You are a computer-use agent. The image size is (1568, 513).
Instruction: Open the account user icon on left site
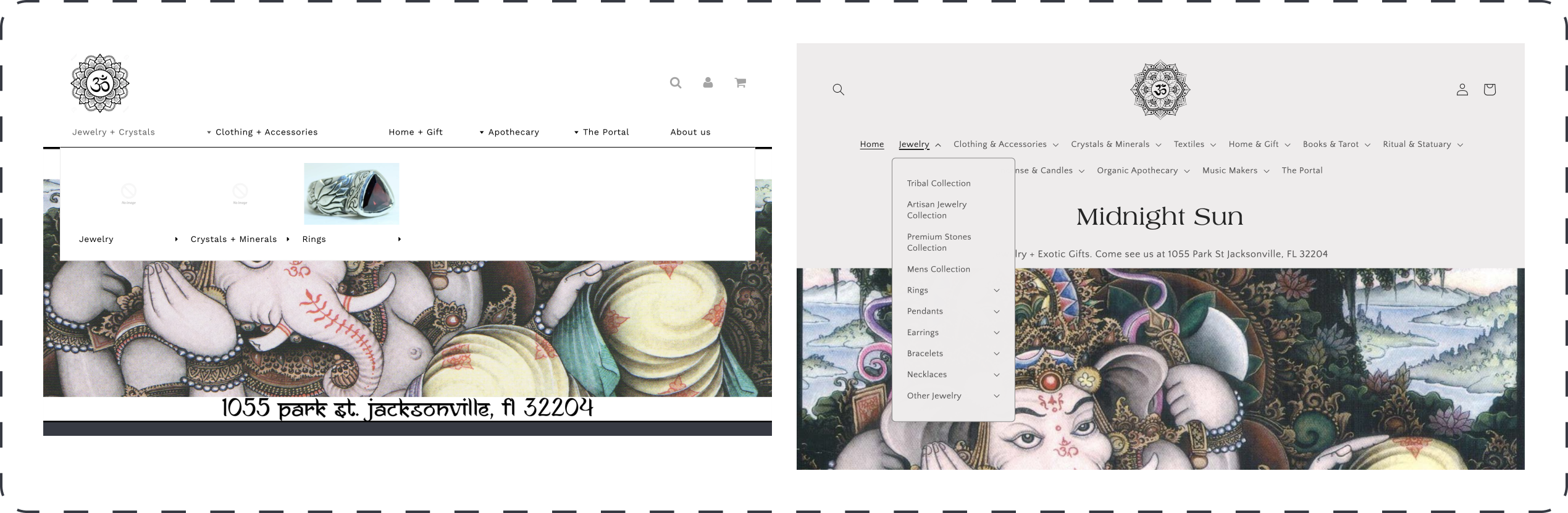pyautogui.click(x=708, y=83)
